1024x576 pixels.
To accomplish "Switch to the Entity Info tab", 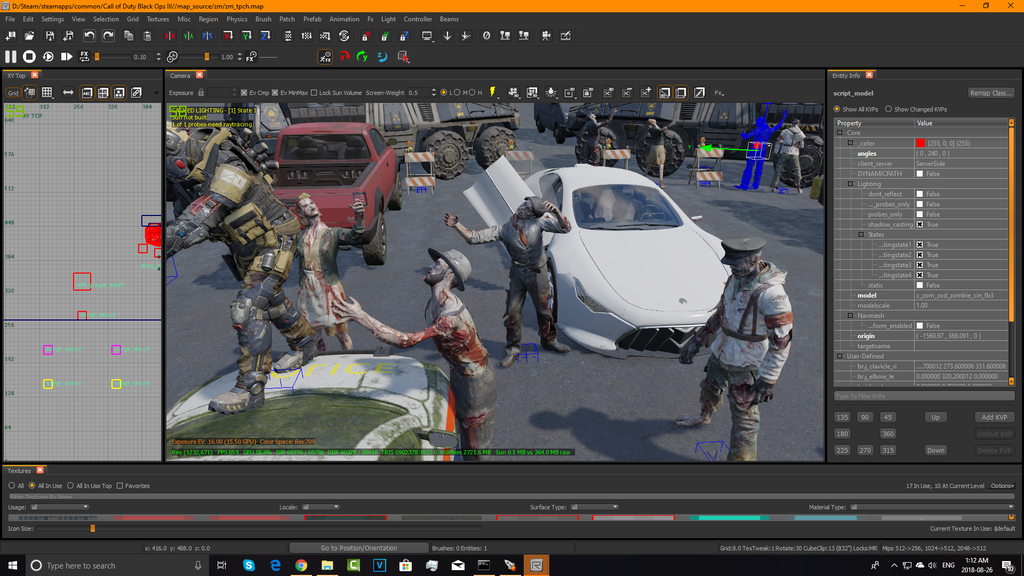I will click(846, 76).
